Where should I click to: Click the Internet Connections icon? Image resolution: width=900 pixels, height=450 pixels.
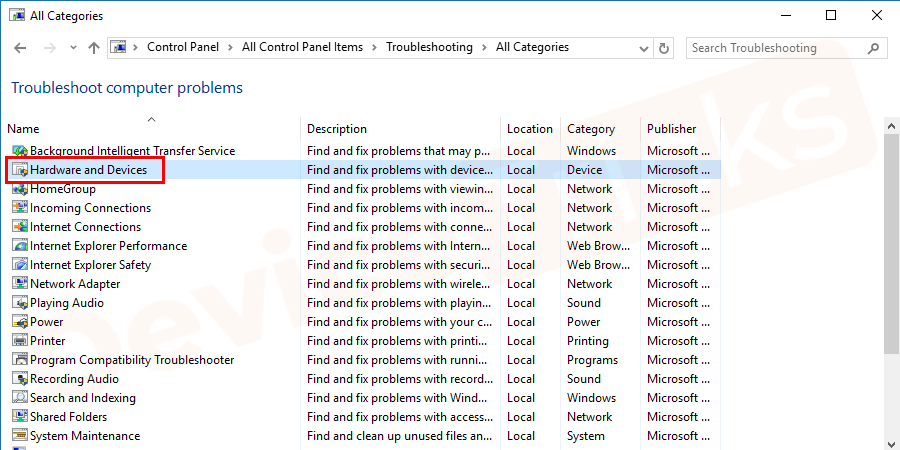(x=20, y=227)
